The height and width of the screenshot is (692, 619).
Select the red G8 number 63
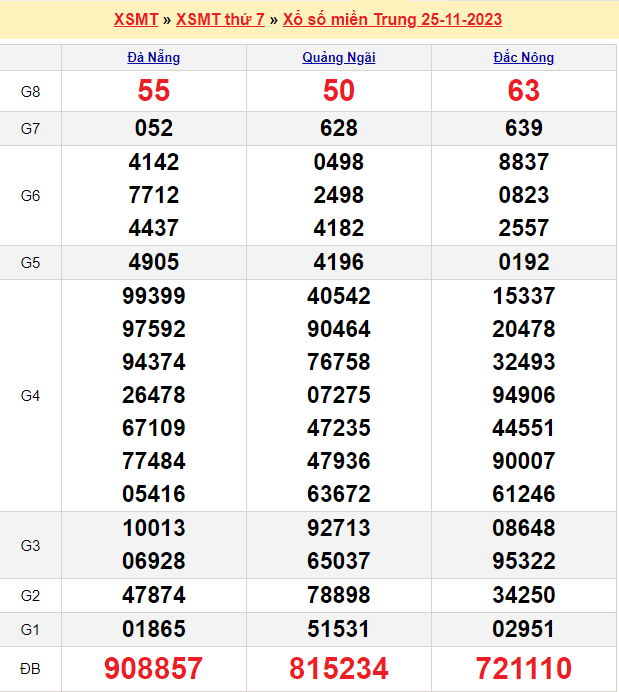pyautogui.click(x=524, y=91)
